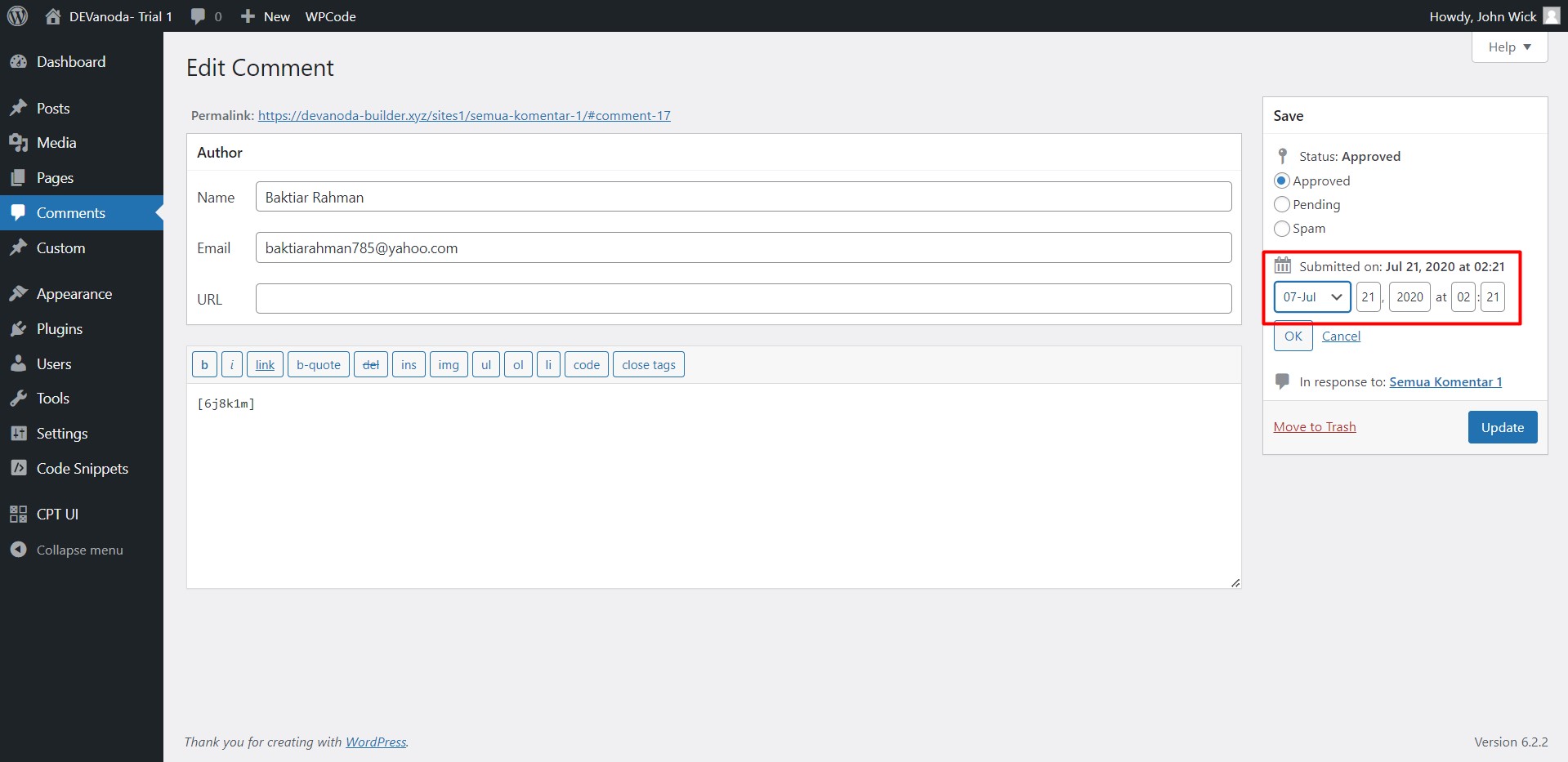
Task: Insert italic tag with i button
Action: (231, 364)
